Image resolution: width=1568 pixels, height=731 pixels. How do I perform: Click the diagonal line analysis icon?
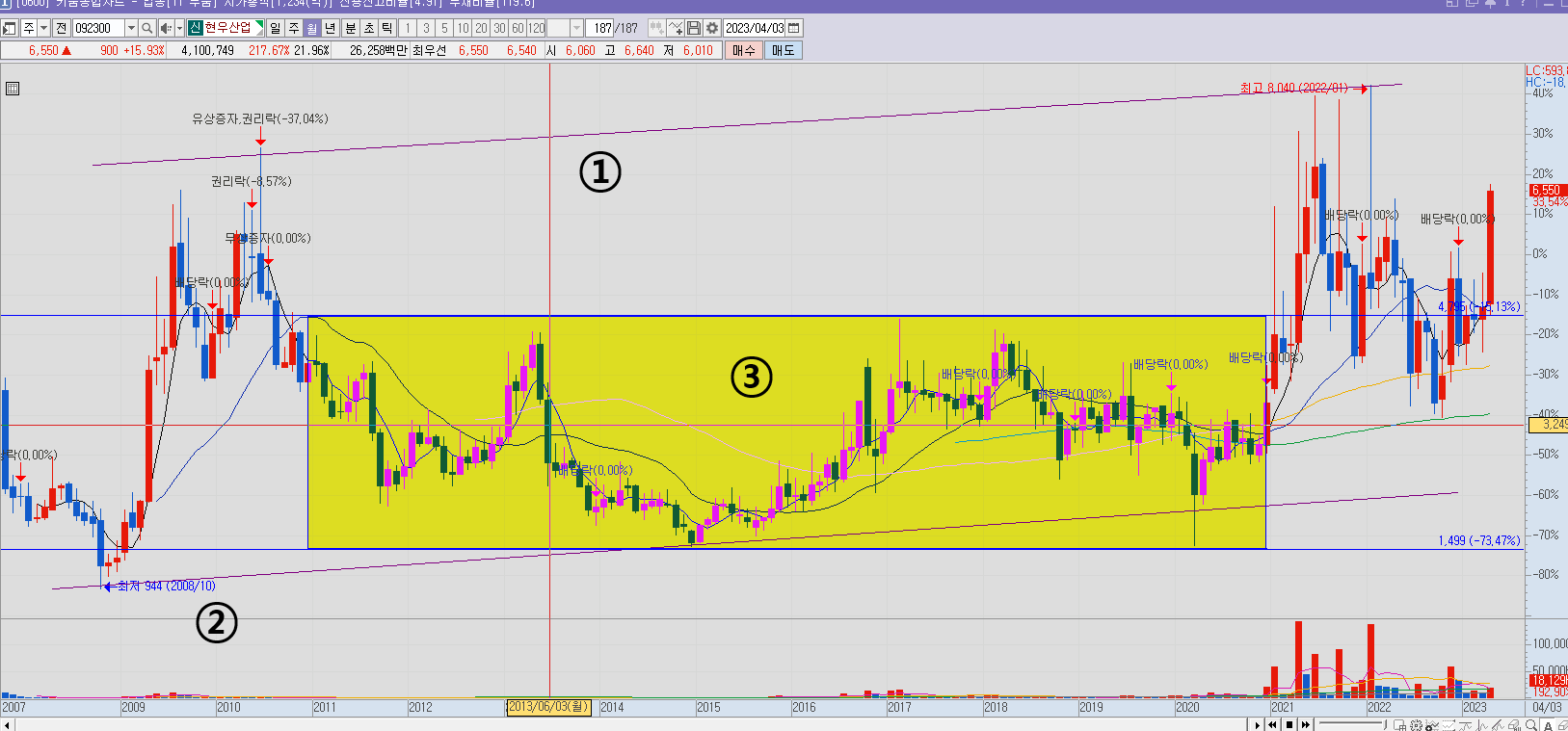pos(1498,725)
